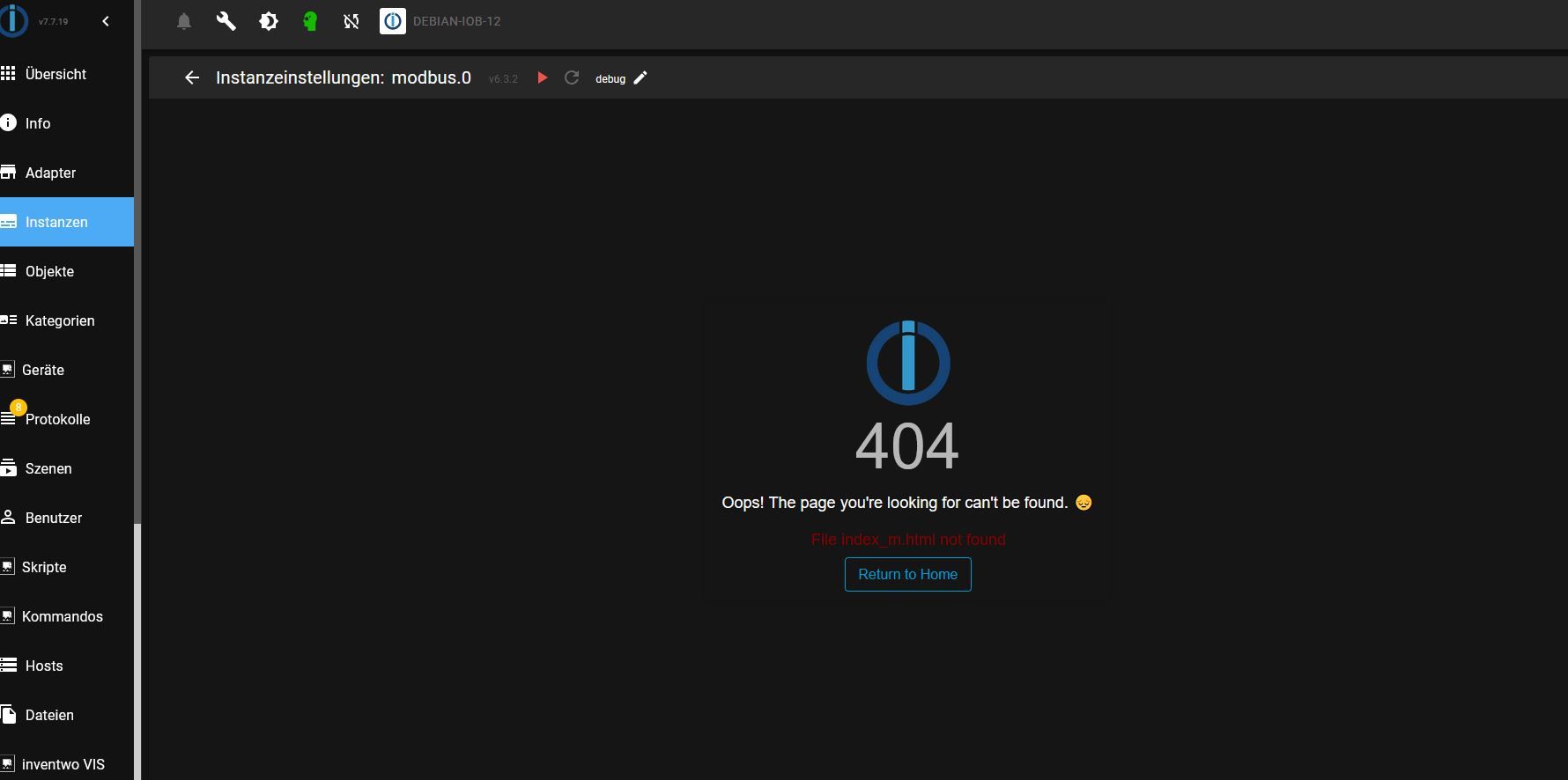1568x780 pixels.
Task: Click the inventwo VIS icon
Action: (7, 764)
